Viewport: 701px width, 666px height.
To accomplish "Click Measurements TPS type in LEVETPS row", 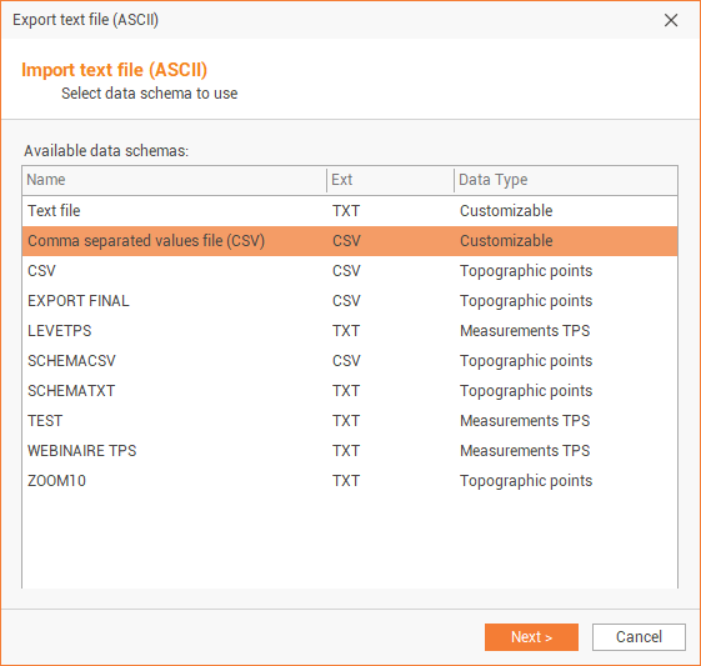I will coord(524,331).
